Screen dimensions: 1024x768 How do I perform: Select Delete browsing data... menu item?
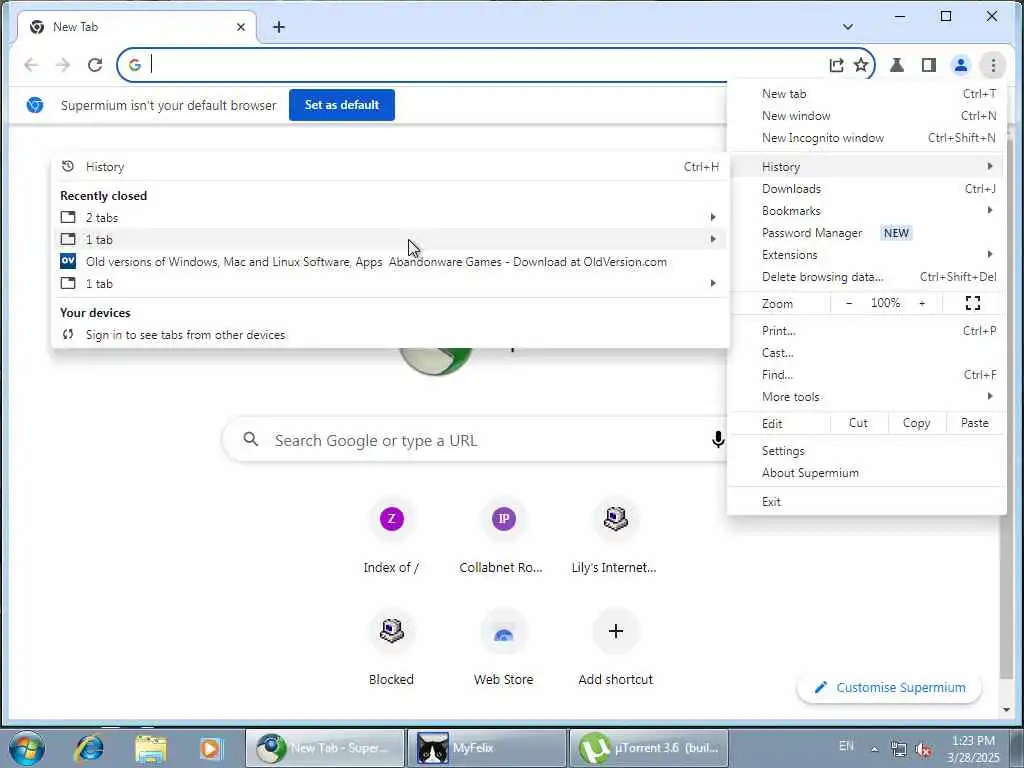coord(867,277)
